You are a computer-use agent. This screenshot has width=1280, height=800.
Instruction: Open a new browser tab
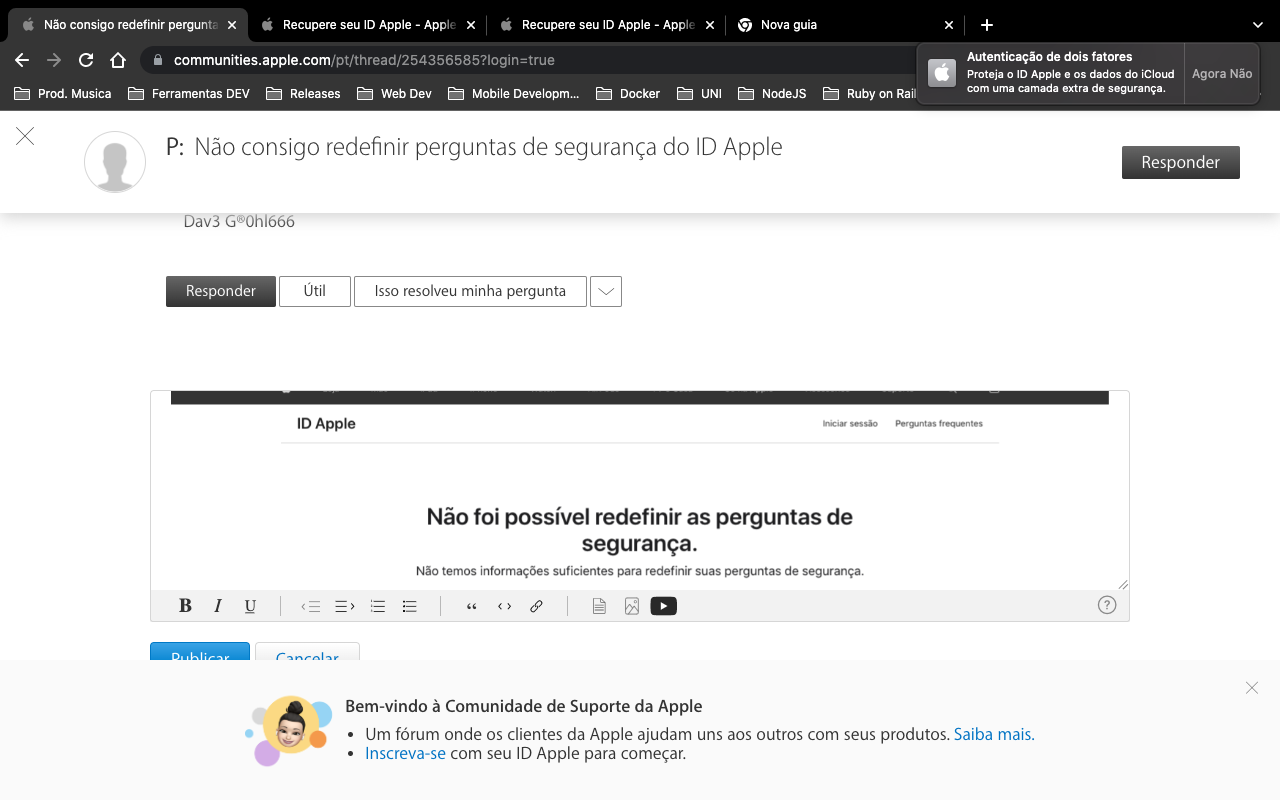pyautogui.click(x=987, y=25)
